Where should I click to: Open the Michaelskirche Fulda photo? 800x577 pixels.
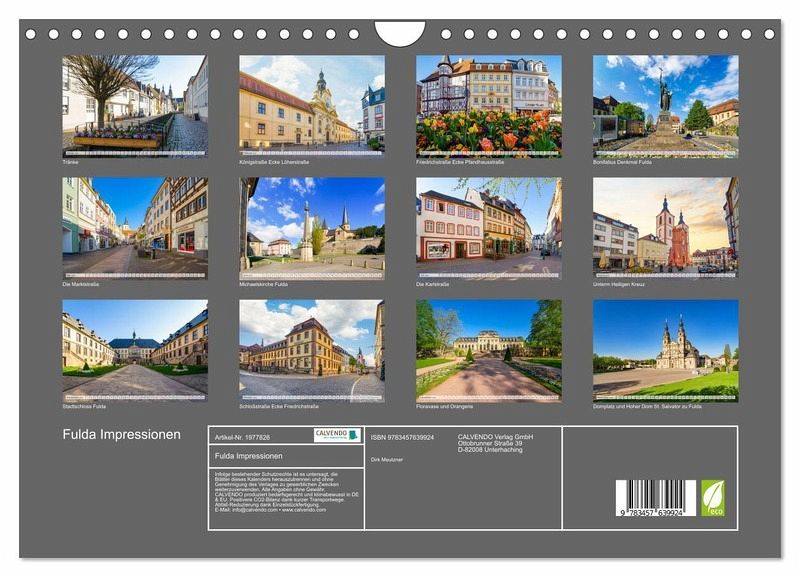[312, 228]
